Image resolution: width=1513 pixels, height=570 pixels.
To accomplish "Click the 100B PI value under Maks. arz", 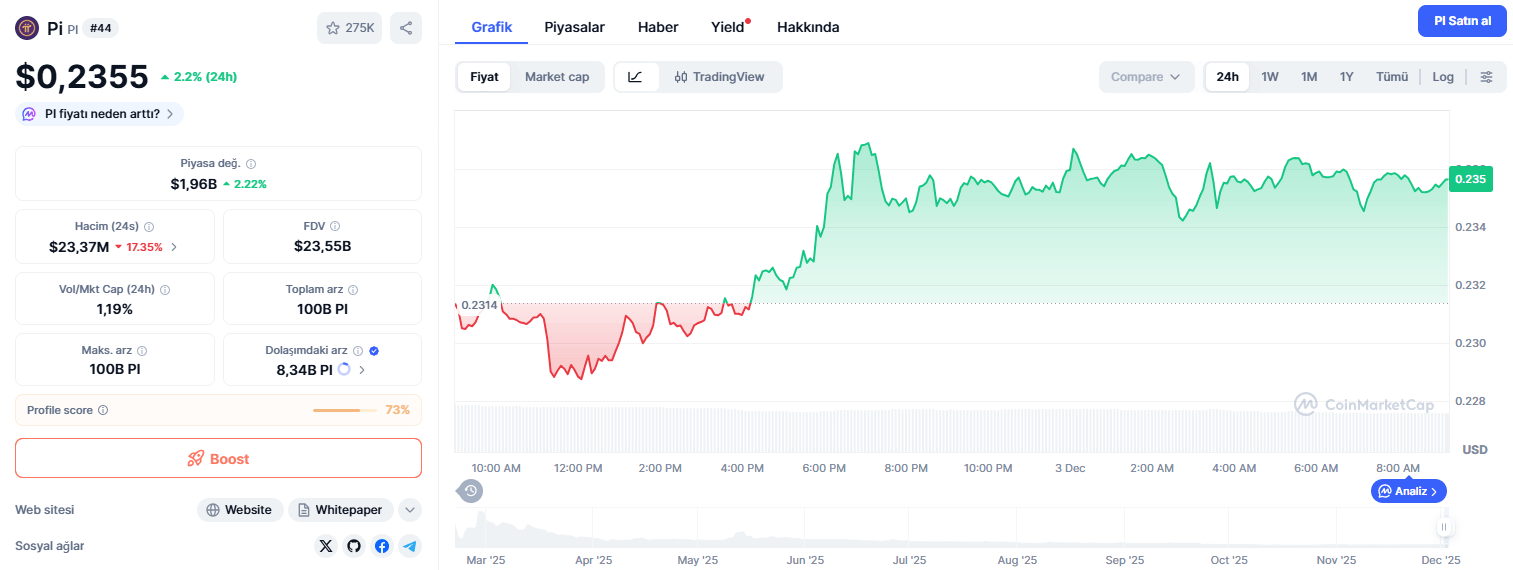I will click(115, 369).
